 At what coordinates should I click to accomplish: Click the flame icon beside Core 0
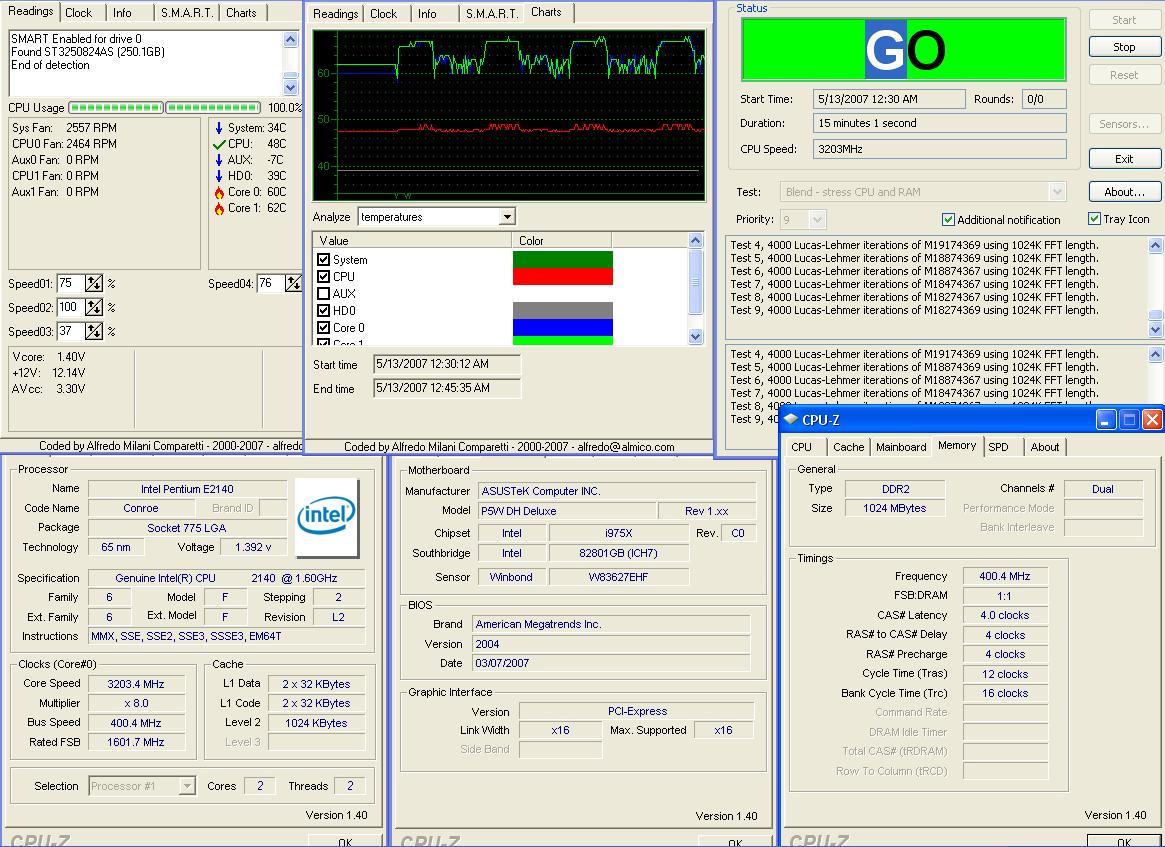pos(219,192)
